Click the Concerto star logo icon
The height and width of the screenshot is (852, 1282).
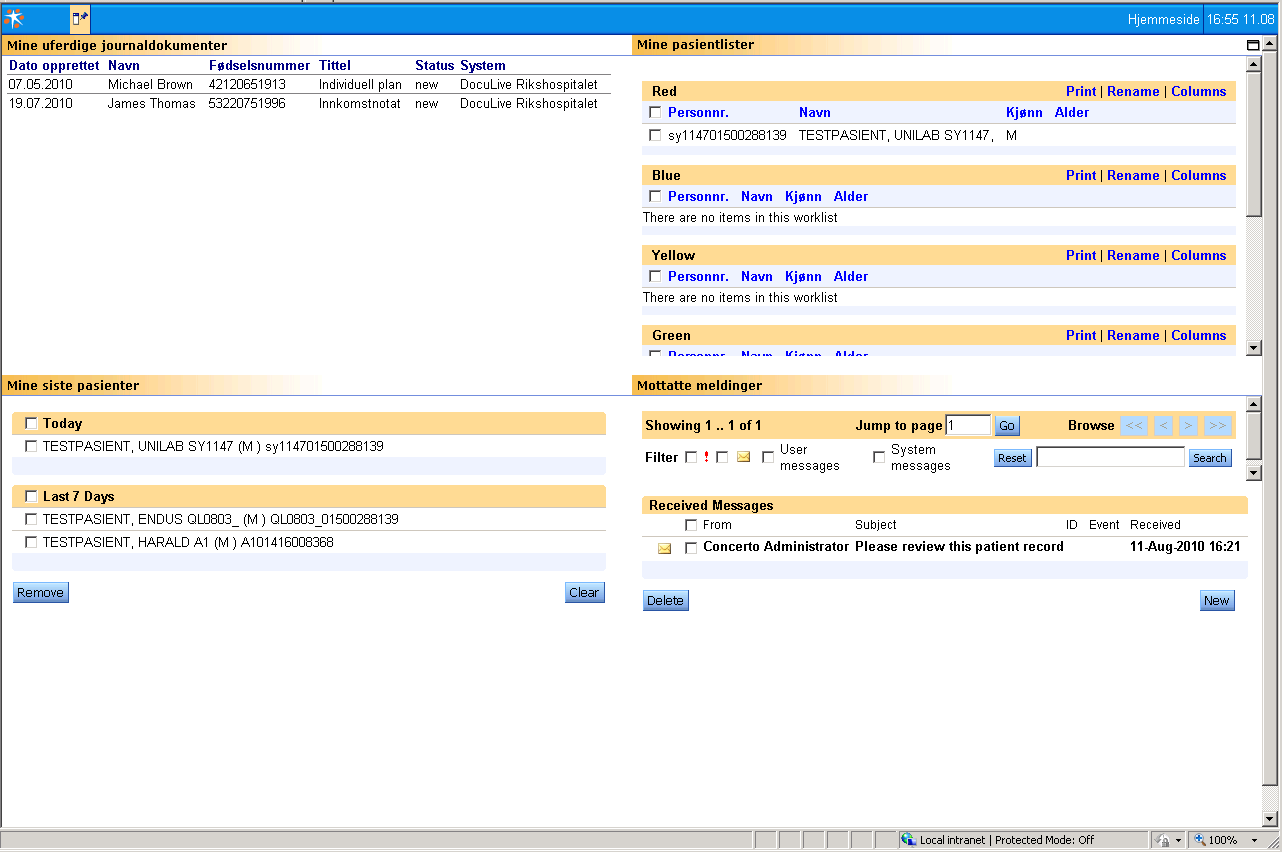[x=14, y=19]
